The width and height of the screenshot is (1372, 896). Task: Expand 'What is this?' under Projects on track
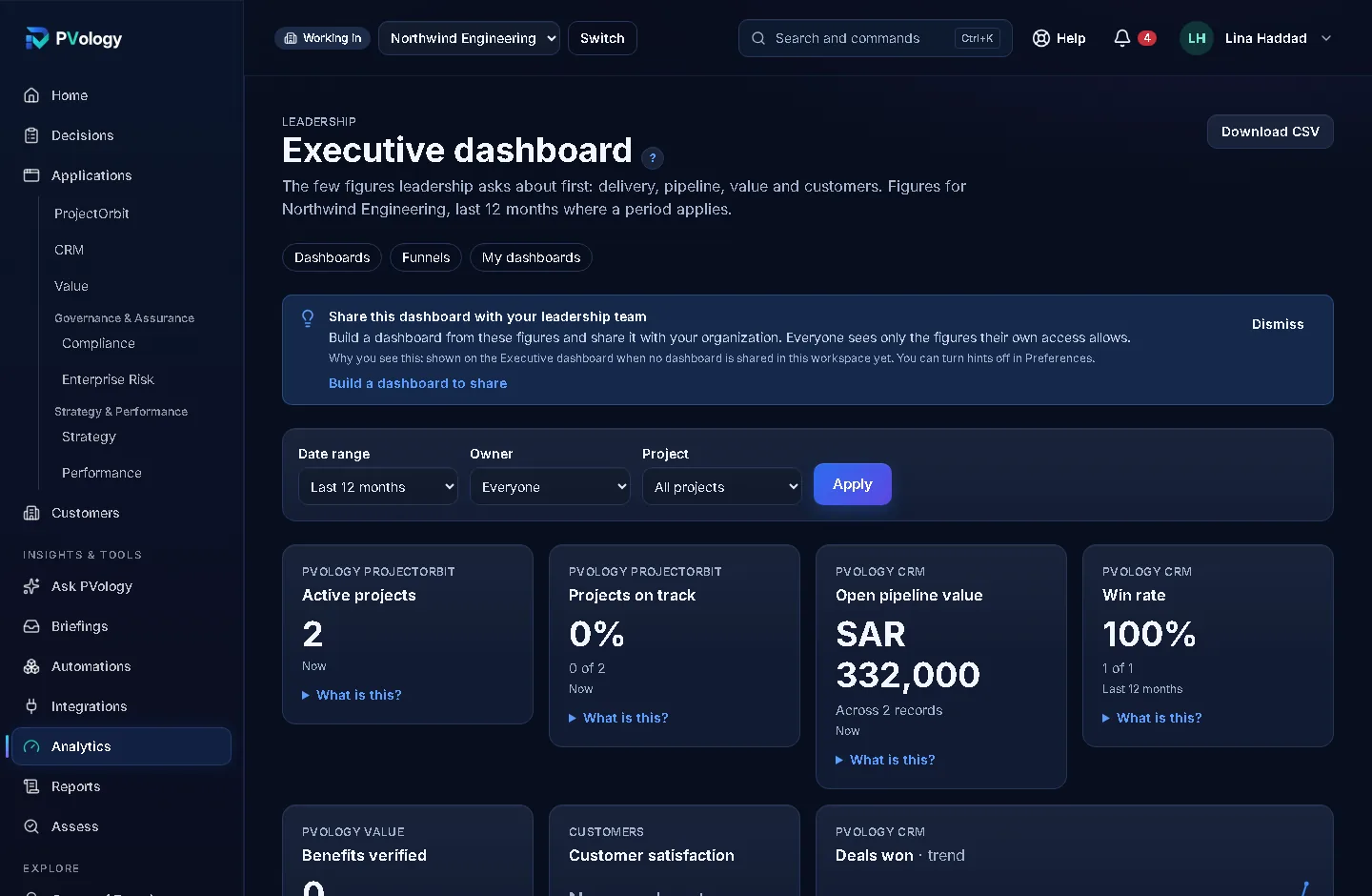618,718
